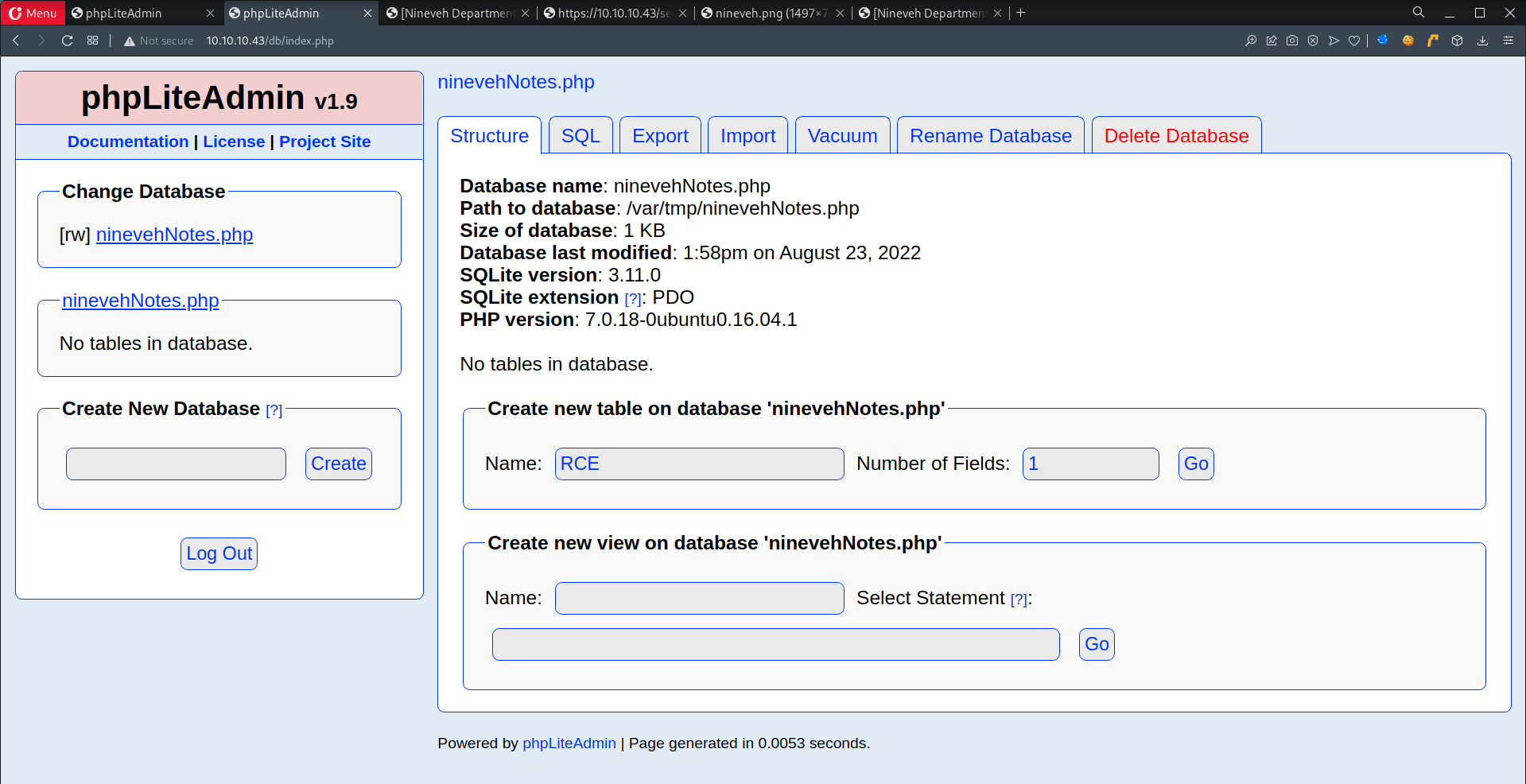Open the blue extension icon
This screenshot has height=784, width=1526.
(x=1383, y=41)
